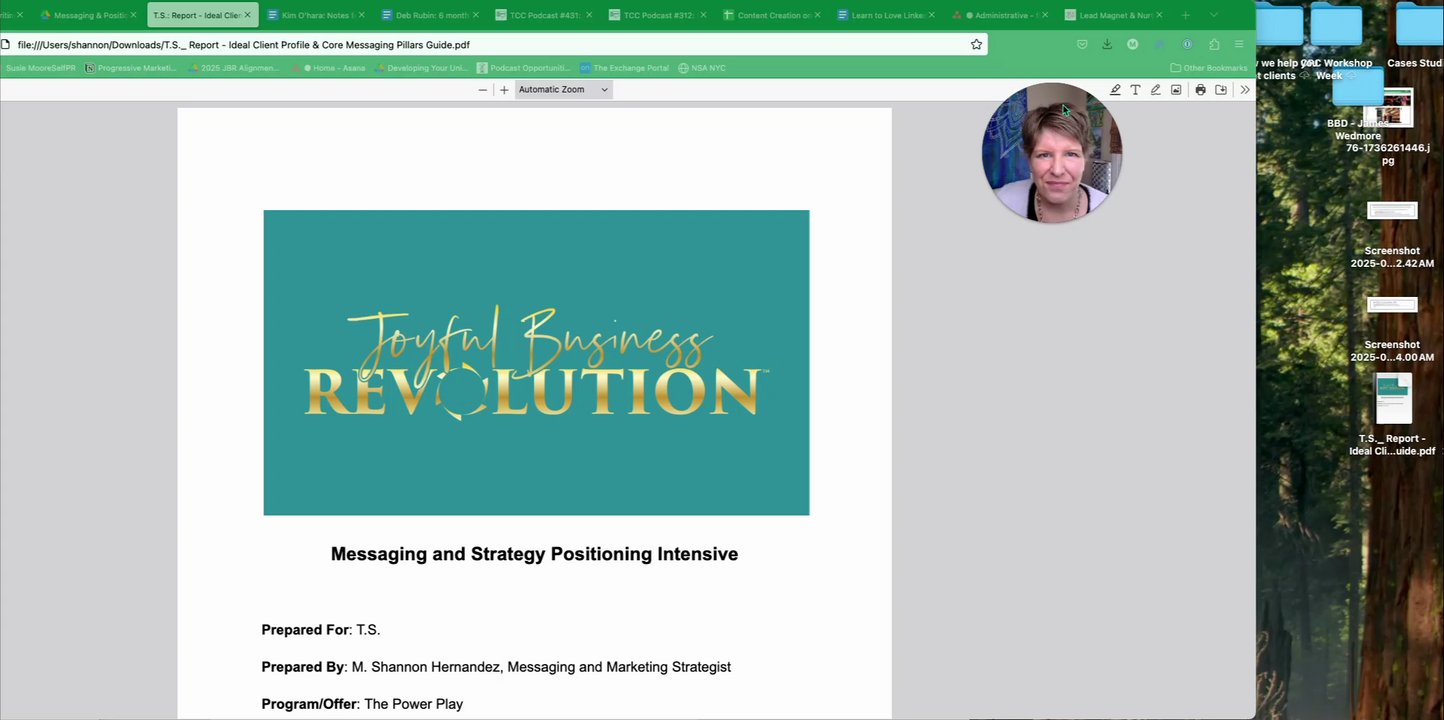The width and height of the screenshot is (1444, 720).
Task: Print the PDF document
Action: click(x=1200, y=90)
